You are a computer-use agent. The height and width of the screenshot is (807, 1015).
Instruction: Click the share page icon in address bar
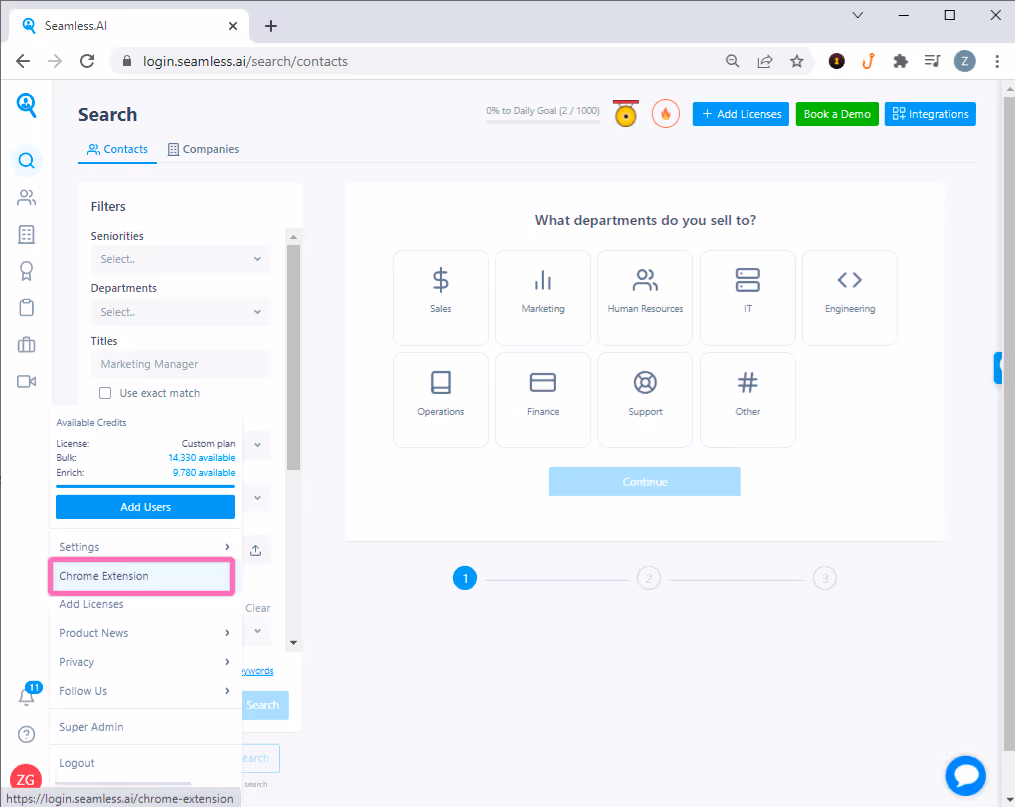pyautogui.click(x=764, y=61)
